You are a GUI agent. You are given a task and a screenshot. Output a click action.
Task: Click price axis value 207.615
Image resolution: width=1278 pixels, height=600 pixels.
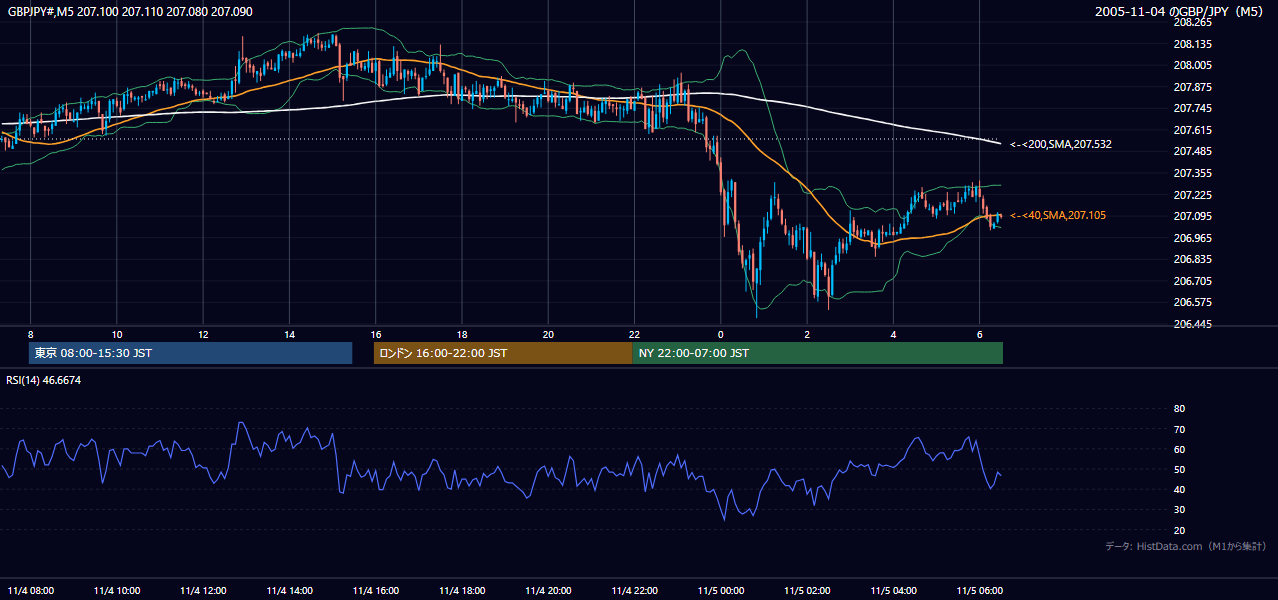1192,130
